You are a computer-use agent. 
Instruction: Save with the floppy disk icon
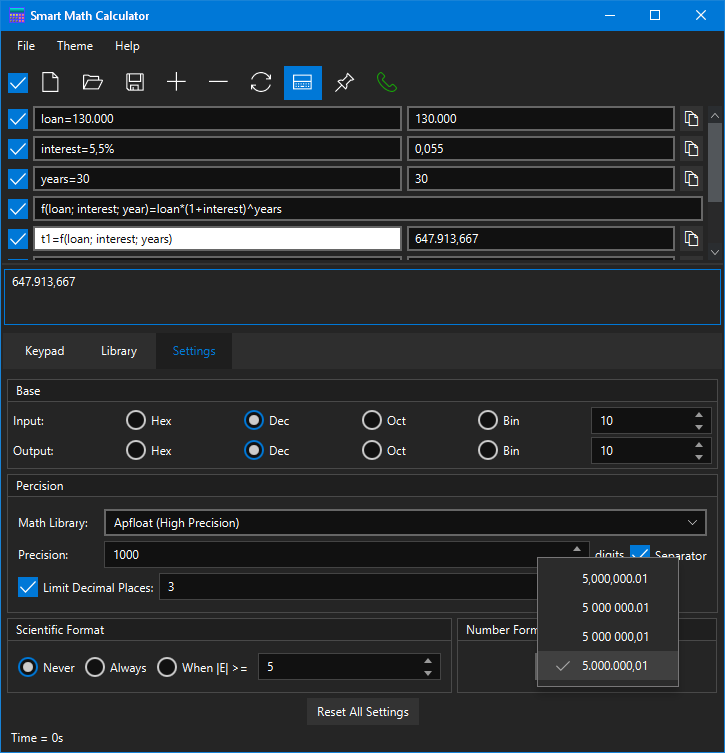point(134,83)
